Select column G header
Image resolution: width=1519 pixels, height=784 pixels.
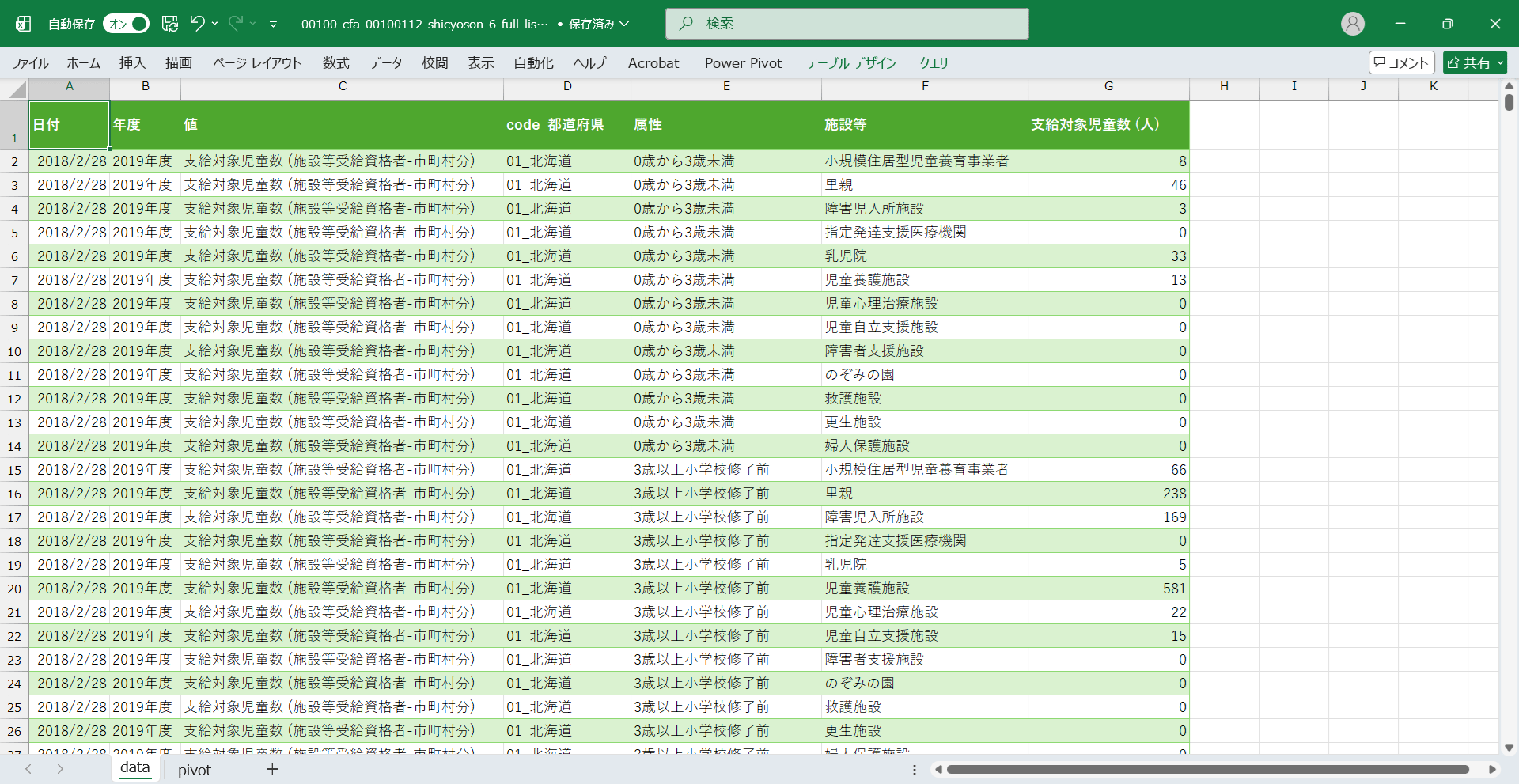click(1108, 86)
